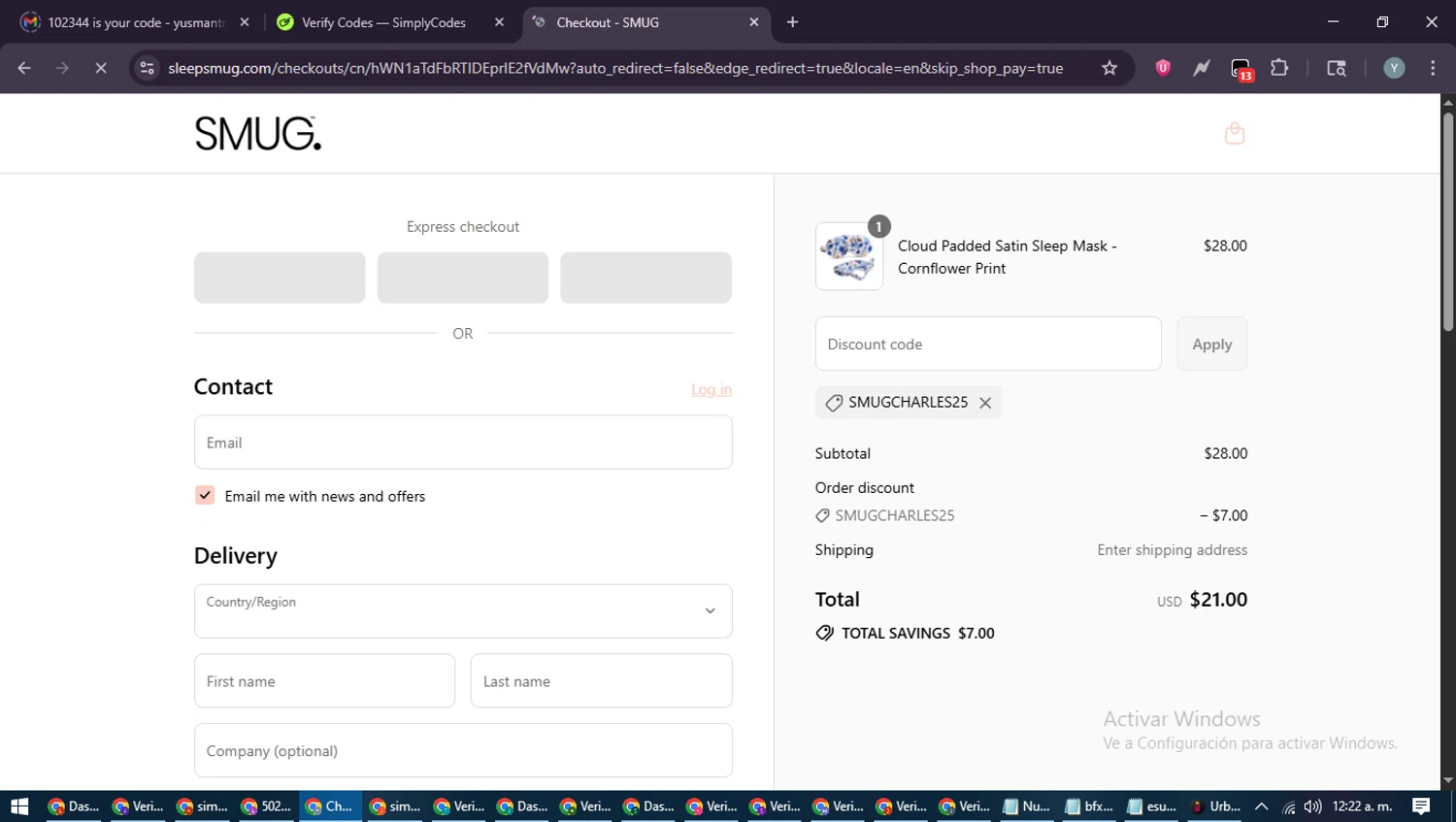
Task: Open the Windows notification center
Action: pos(1421,806)
